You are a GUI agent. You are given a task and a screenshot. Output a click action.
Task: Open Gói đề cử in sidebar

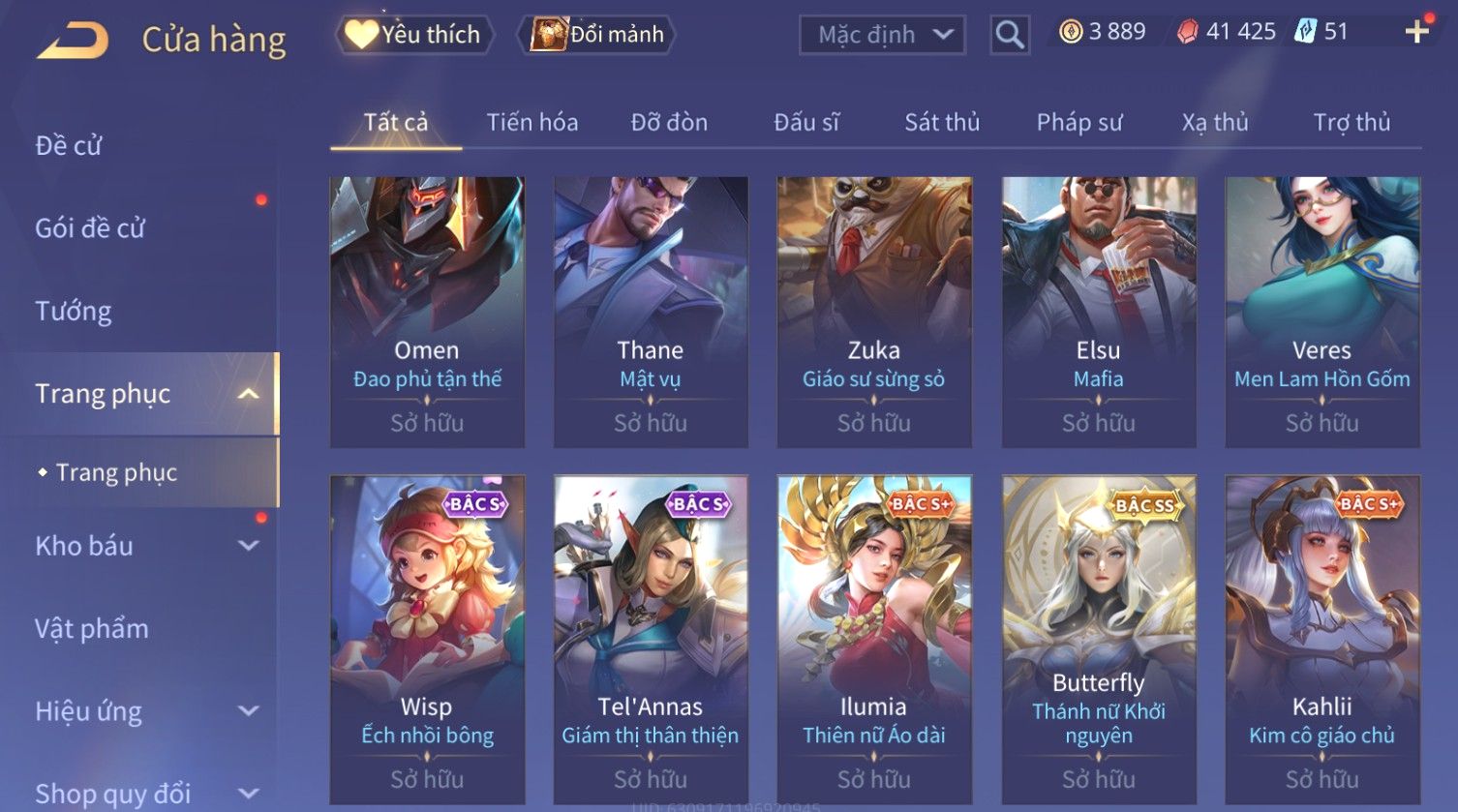pos(90,228)
